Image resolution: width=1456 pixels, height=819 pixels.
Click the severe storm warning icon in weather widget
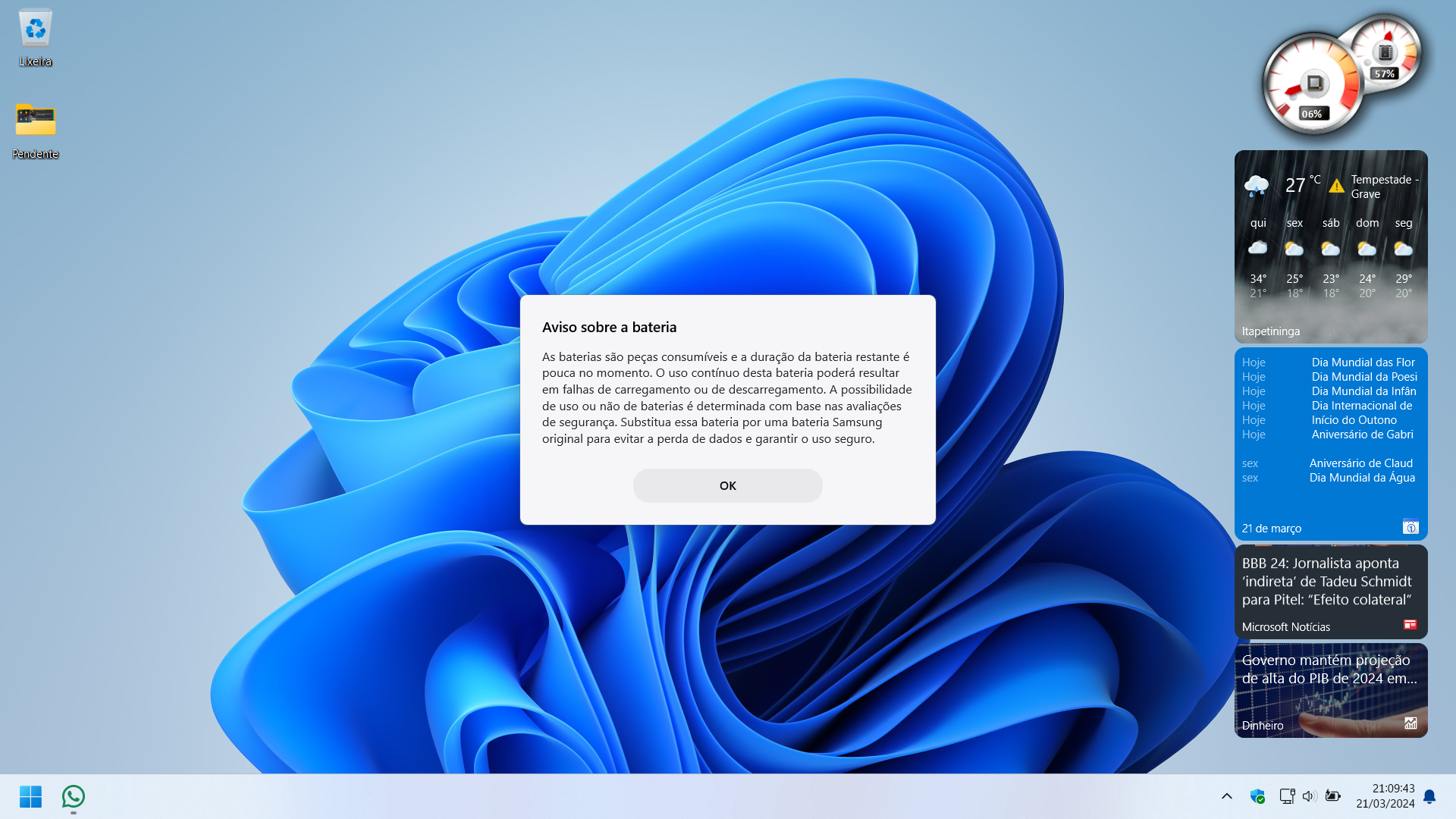(1336, 184)
